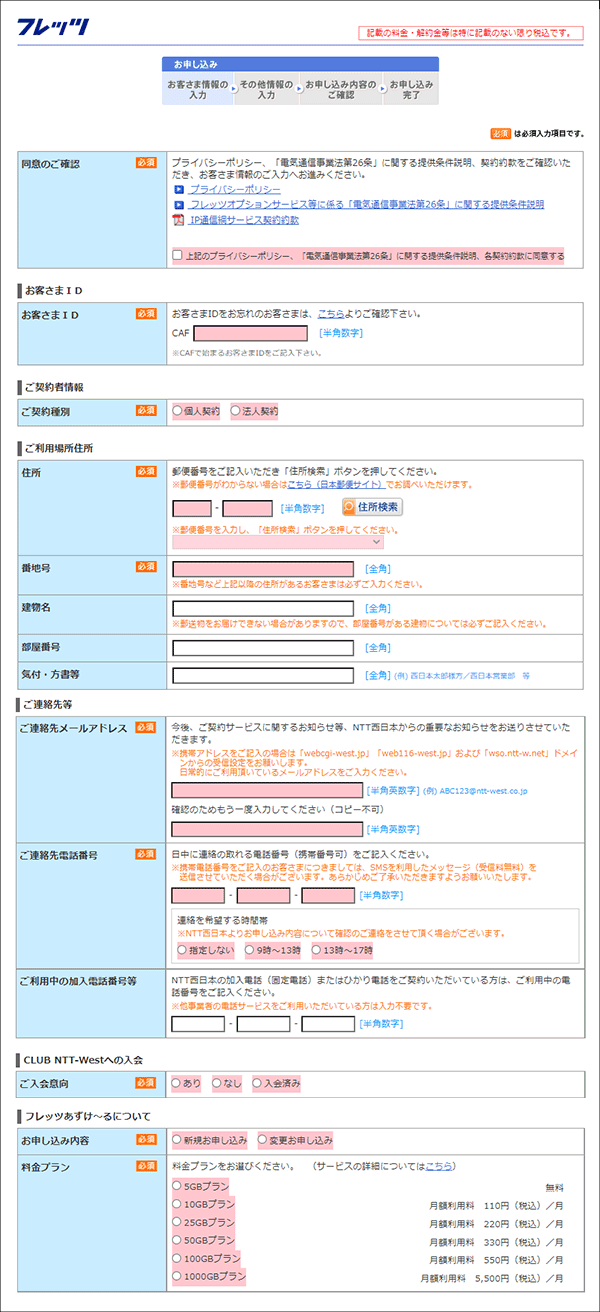
Task: Click the 部屋番号 input field
Action: click(263, 648)
